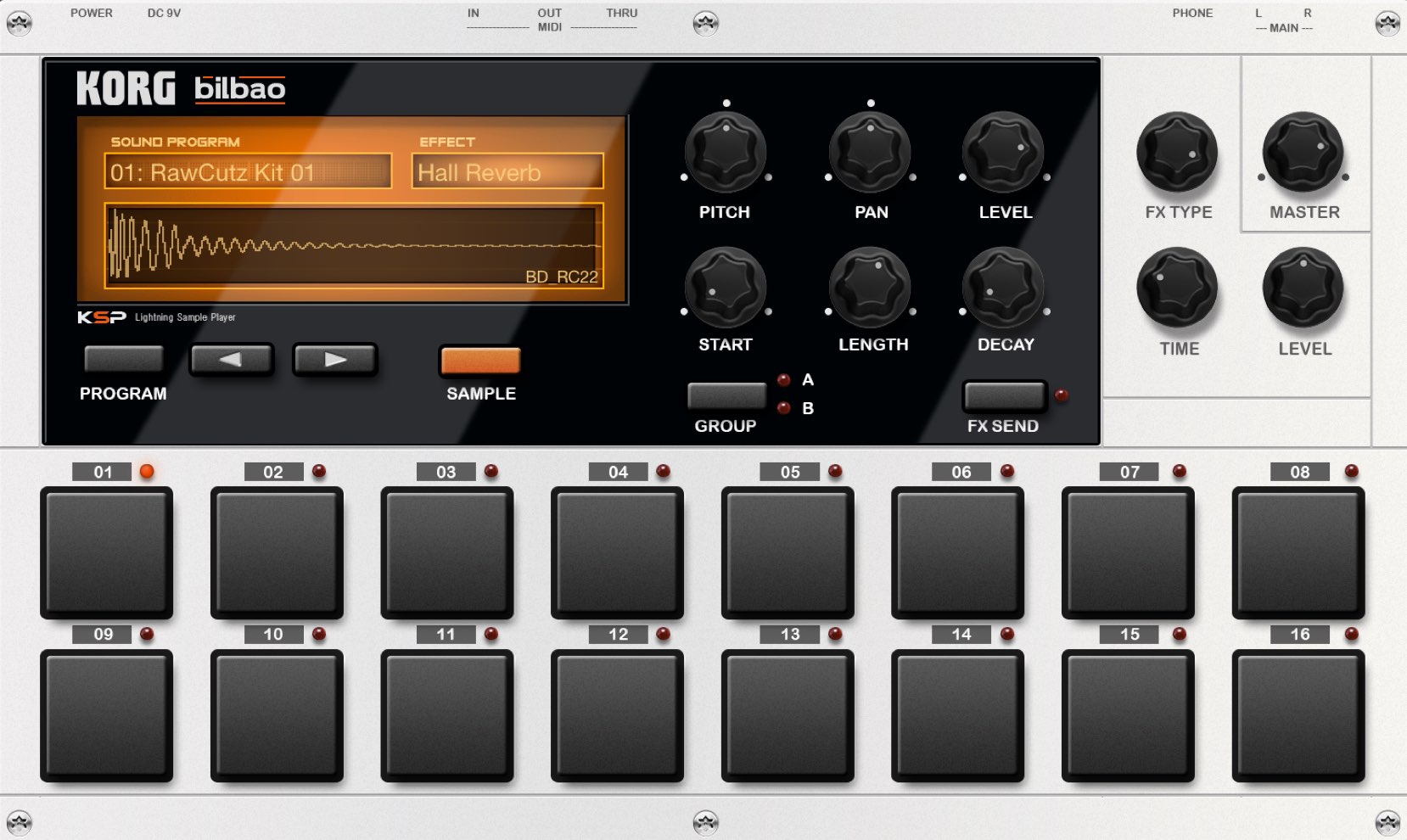Hit drum pad 16
This screenshot has width=1407, height=840.
pos(1298,715)
